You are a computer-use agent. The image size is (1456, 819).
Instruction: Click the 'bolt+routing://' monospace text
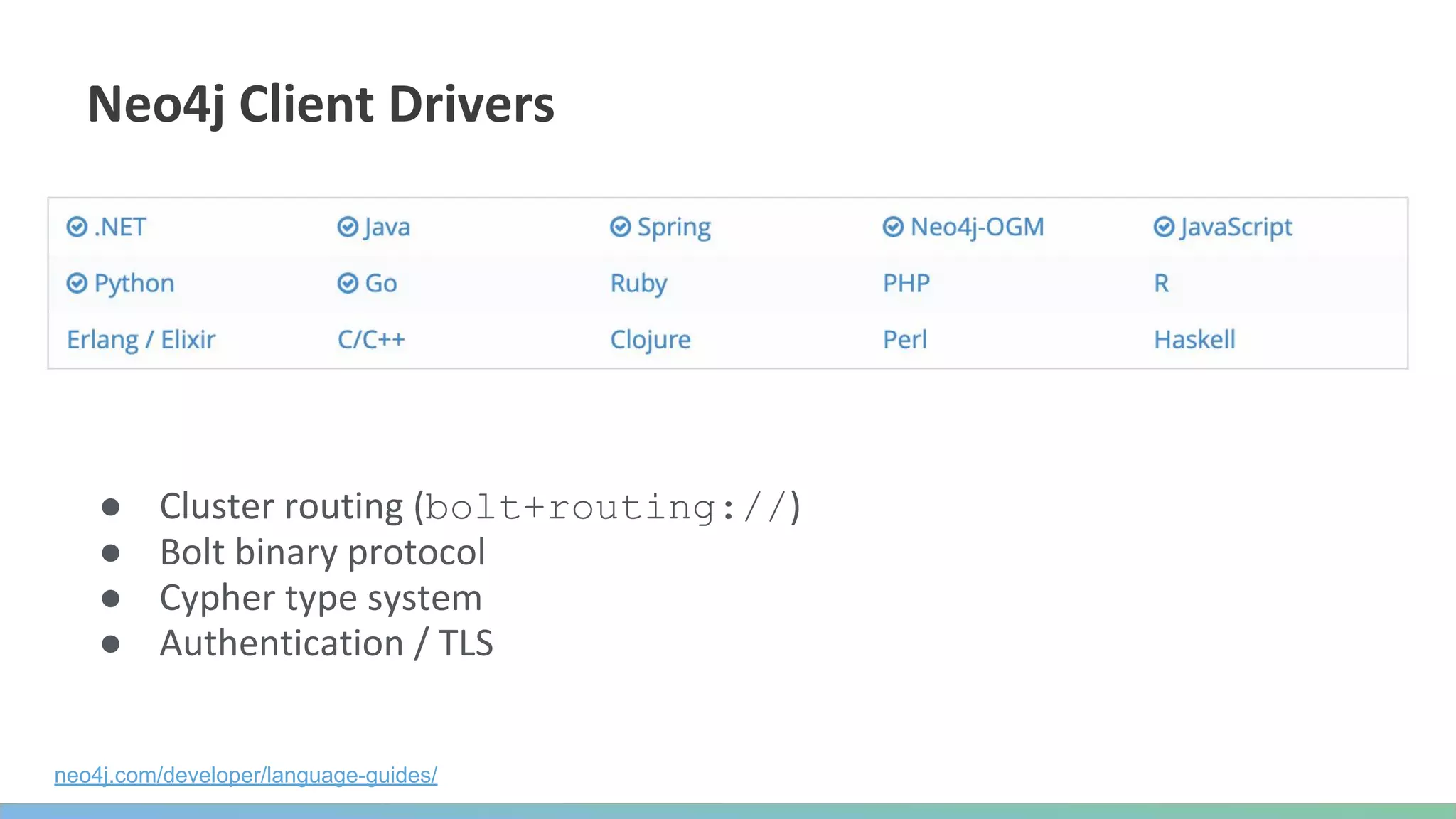[x=608, y=508]
